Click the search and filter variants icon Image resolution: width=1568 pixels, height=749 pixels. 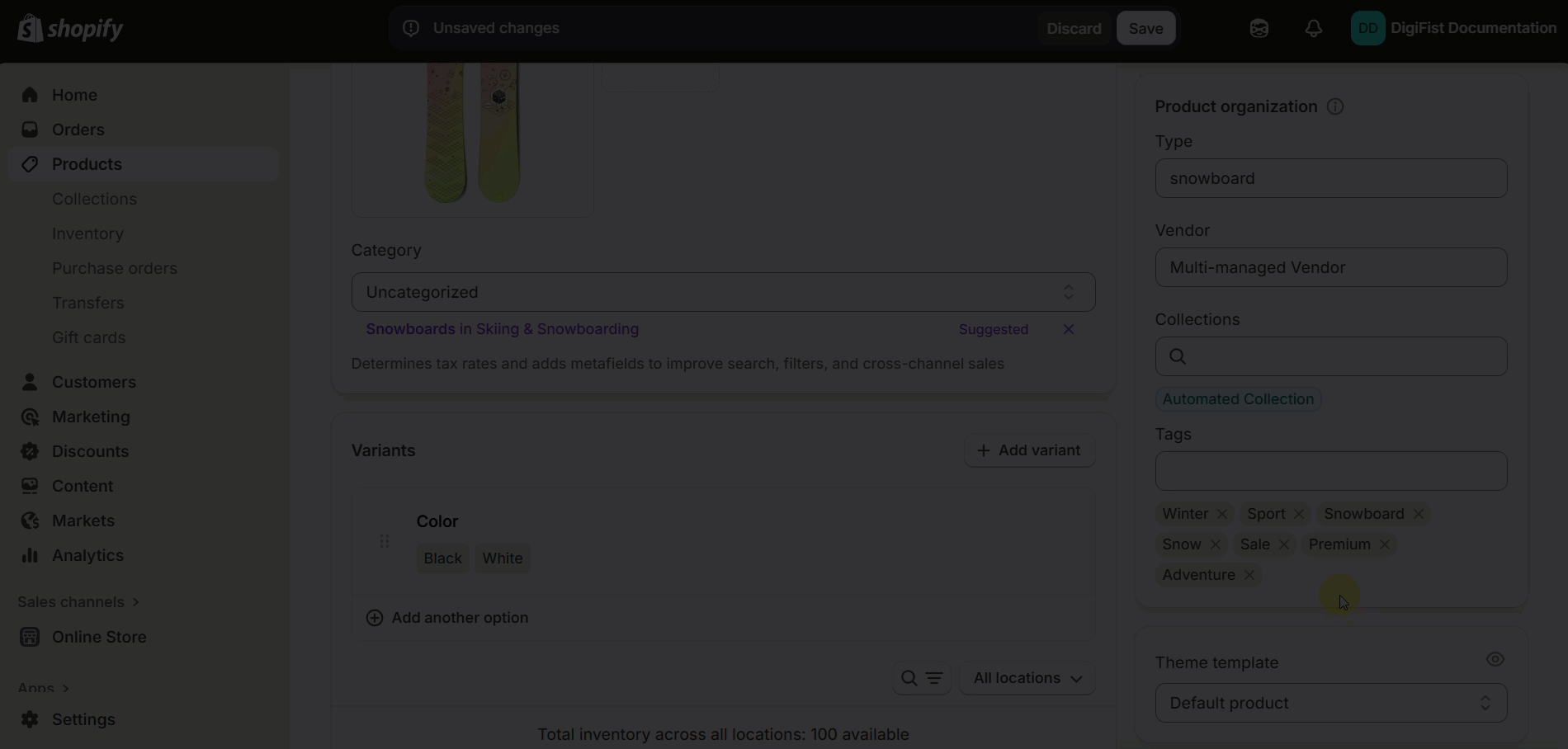click(x=921, y=678)
